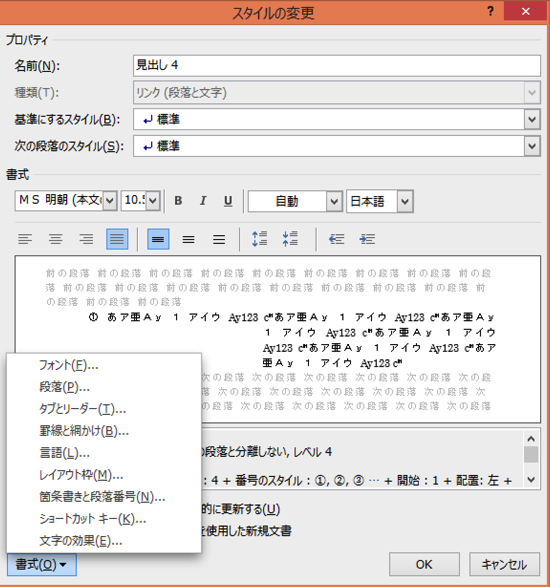Click the 書式(O) dropdown button

(42, 564)
